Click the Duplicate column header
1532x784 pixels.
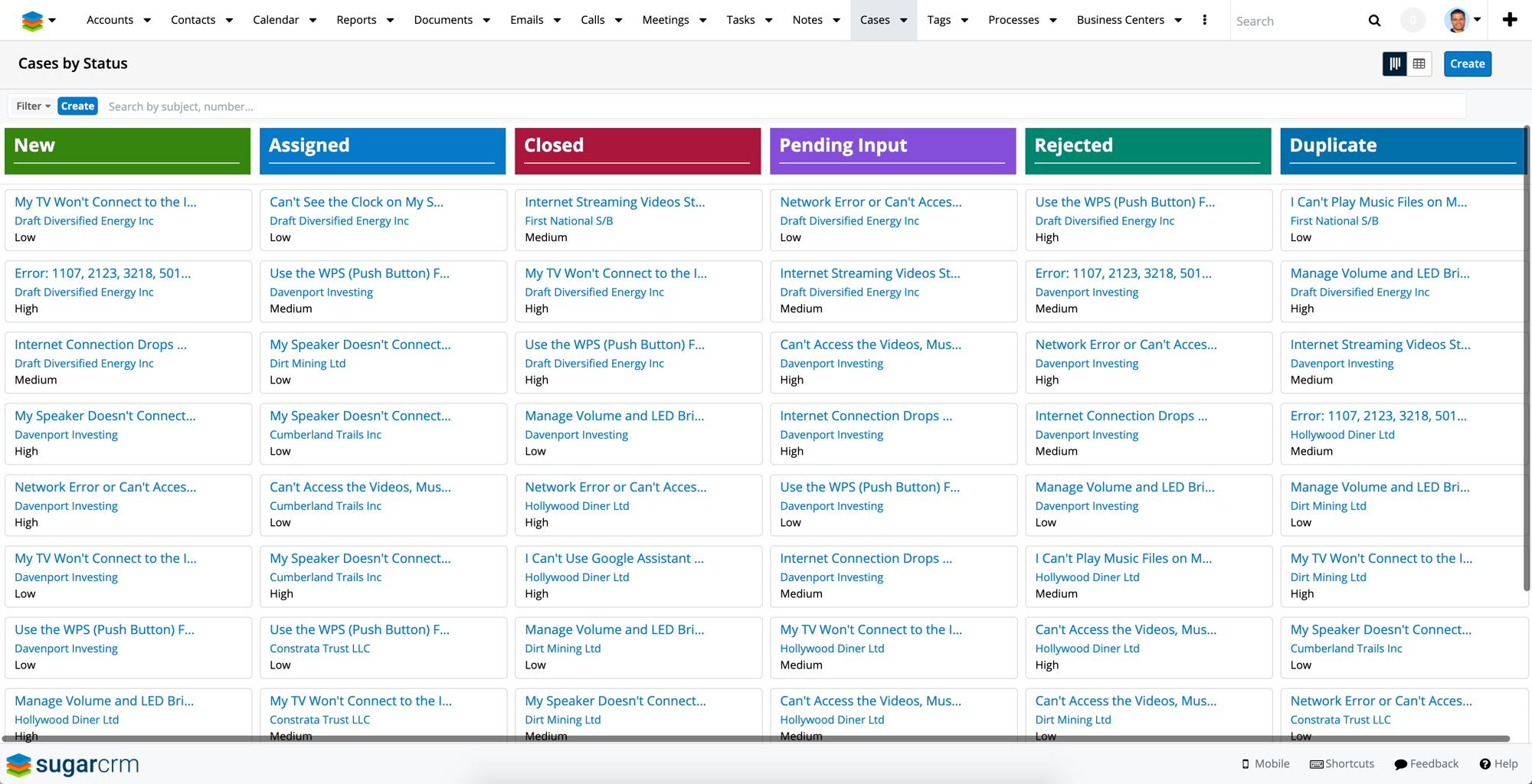tap(1403, 151)
